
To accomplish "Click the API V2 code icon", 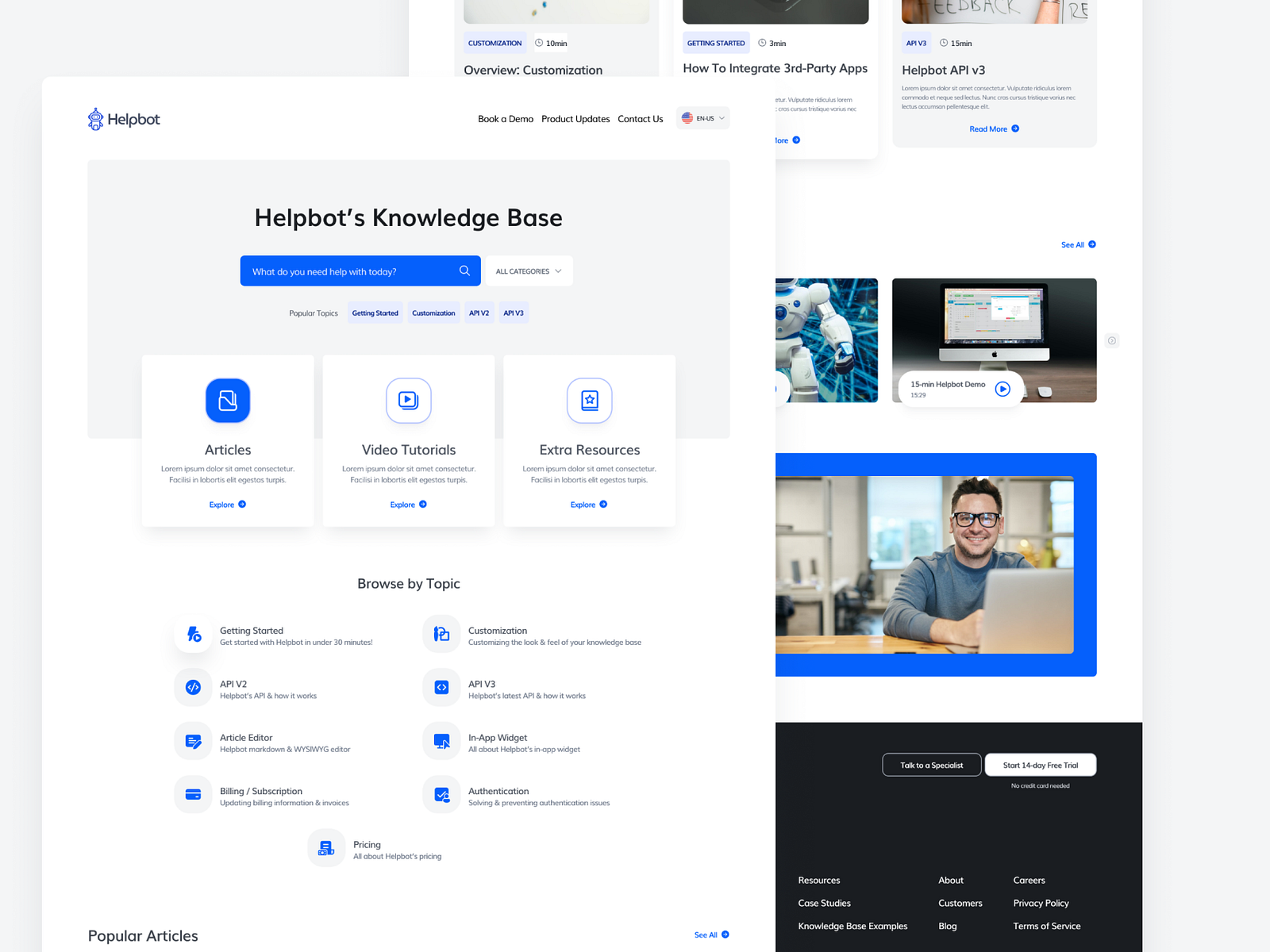I will [x=193, y=687].
